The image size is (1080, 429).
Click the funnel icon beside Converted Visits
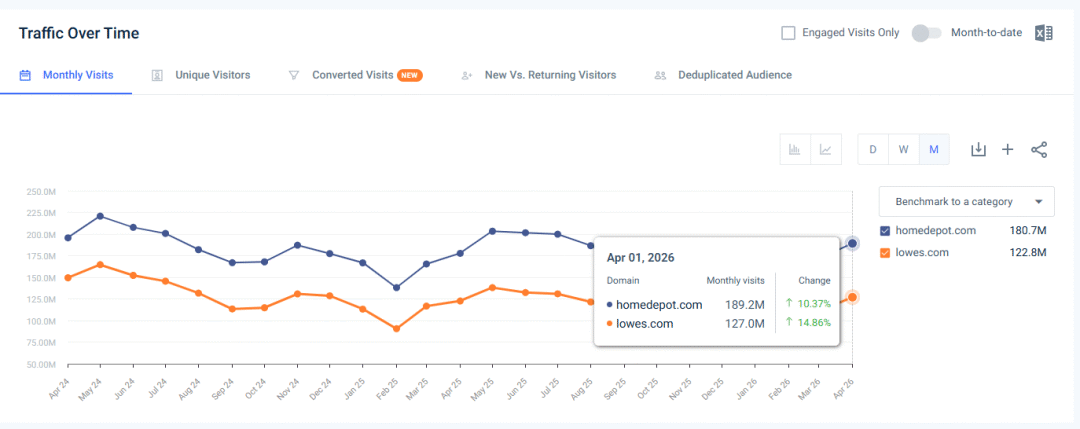[293, 75]
